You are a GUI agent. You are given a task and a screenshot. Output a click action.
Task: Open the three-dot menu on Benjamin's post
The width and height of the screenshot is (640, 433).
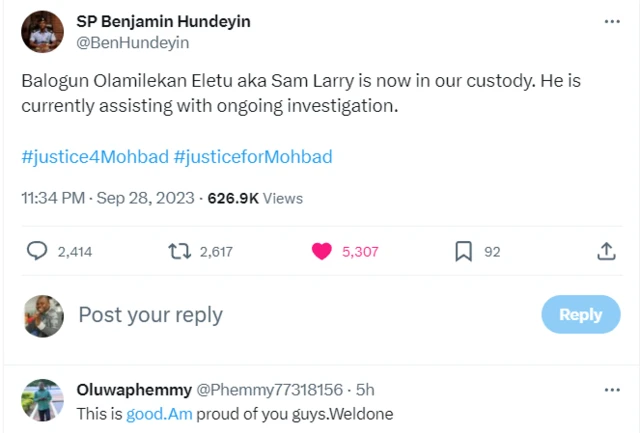(611, 22)
